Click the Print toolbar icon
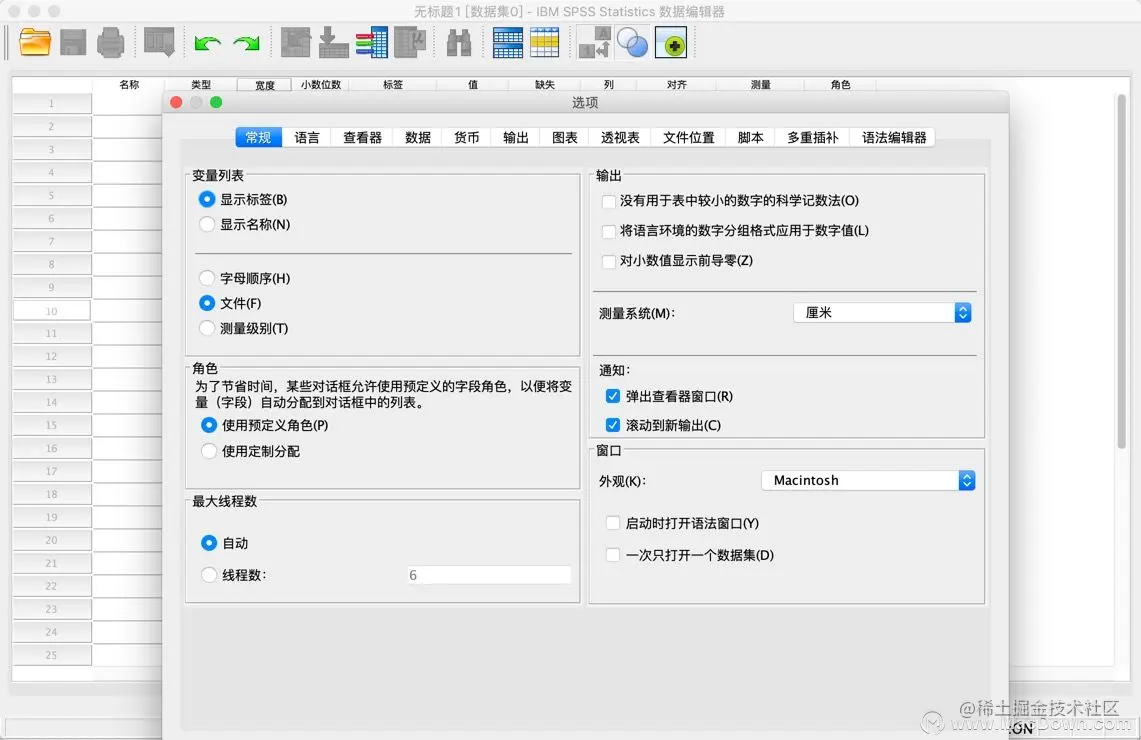The image size is (1141, 740). coord(111,42)
